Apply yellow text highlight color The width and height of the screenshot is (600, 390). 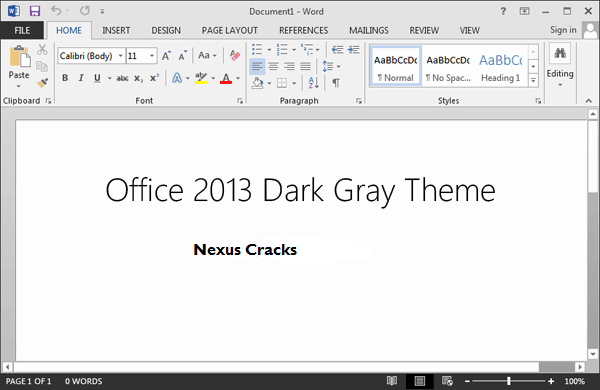[x=201, y=78]
